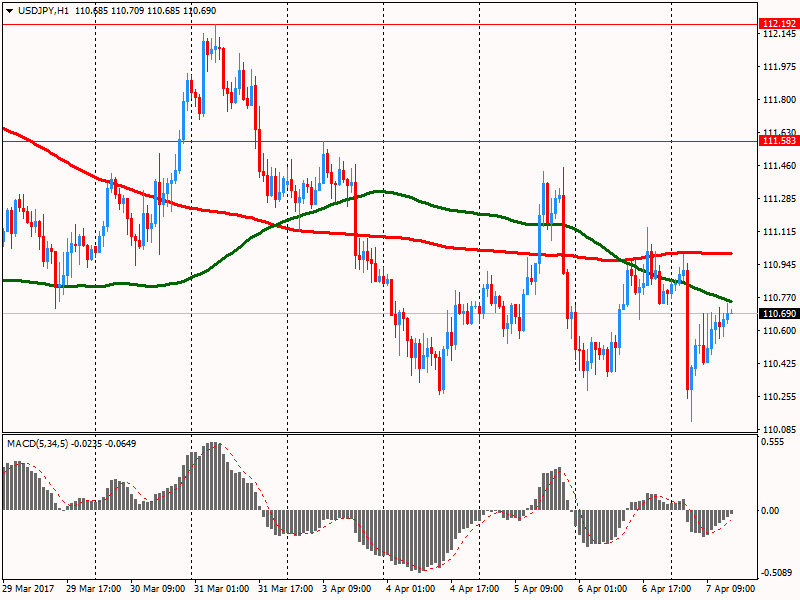Click the 29 Mar 17:00 time label
This screenshot has width=800, height=600.
click(x=93, y=589)
